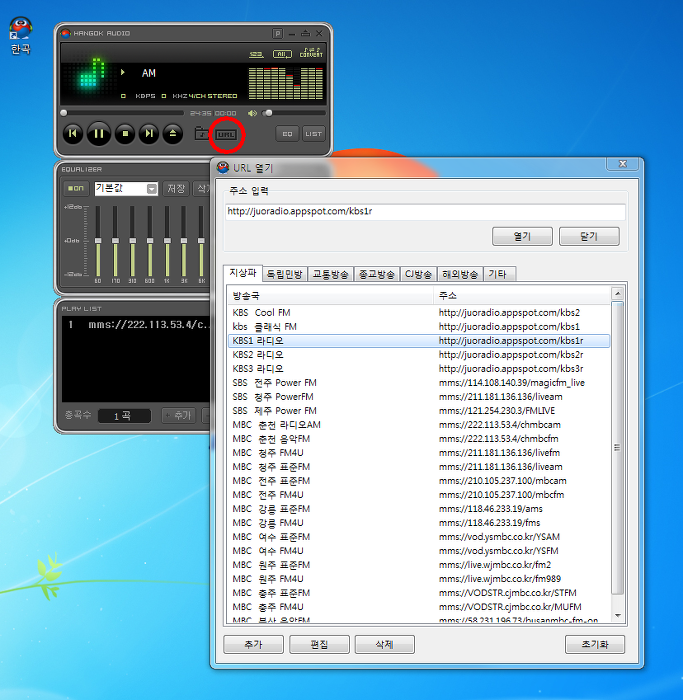Click the 삭제 button in the URL dialog

pos(384,644)
